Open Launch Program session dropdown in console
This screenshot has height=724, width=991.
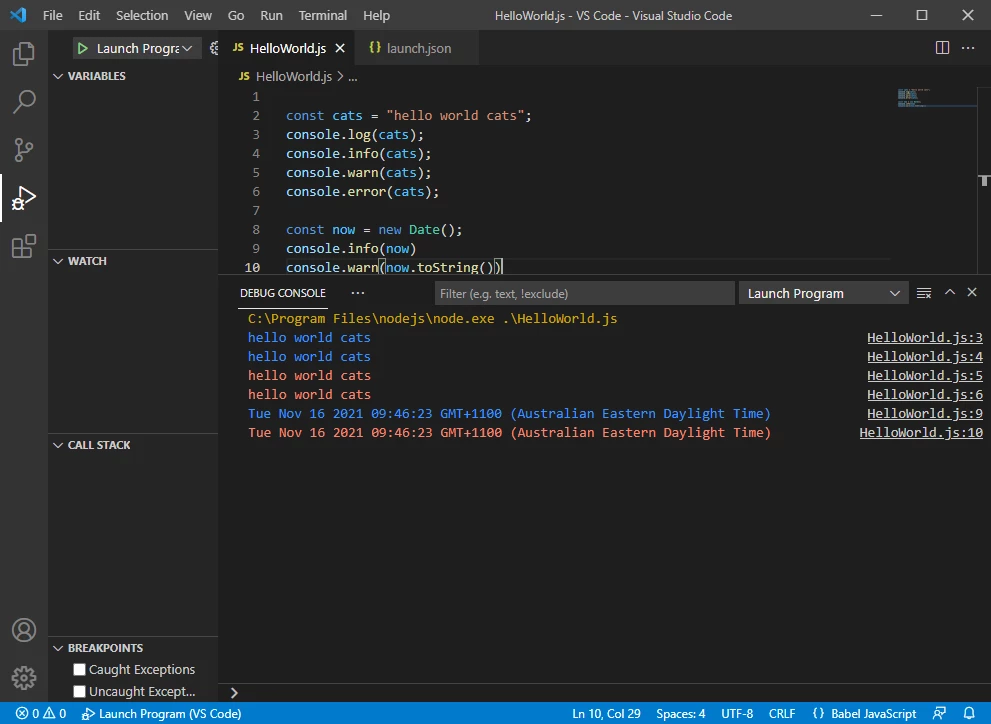pos(824,293)
